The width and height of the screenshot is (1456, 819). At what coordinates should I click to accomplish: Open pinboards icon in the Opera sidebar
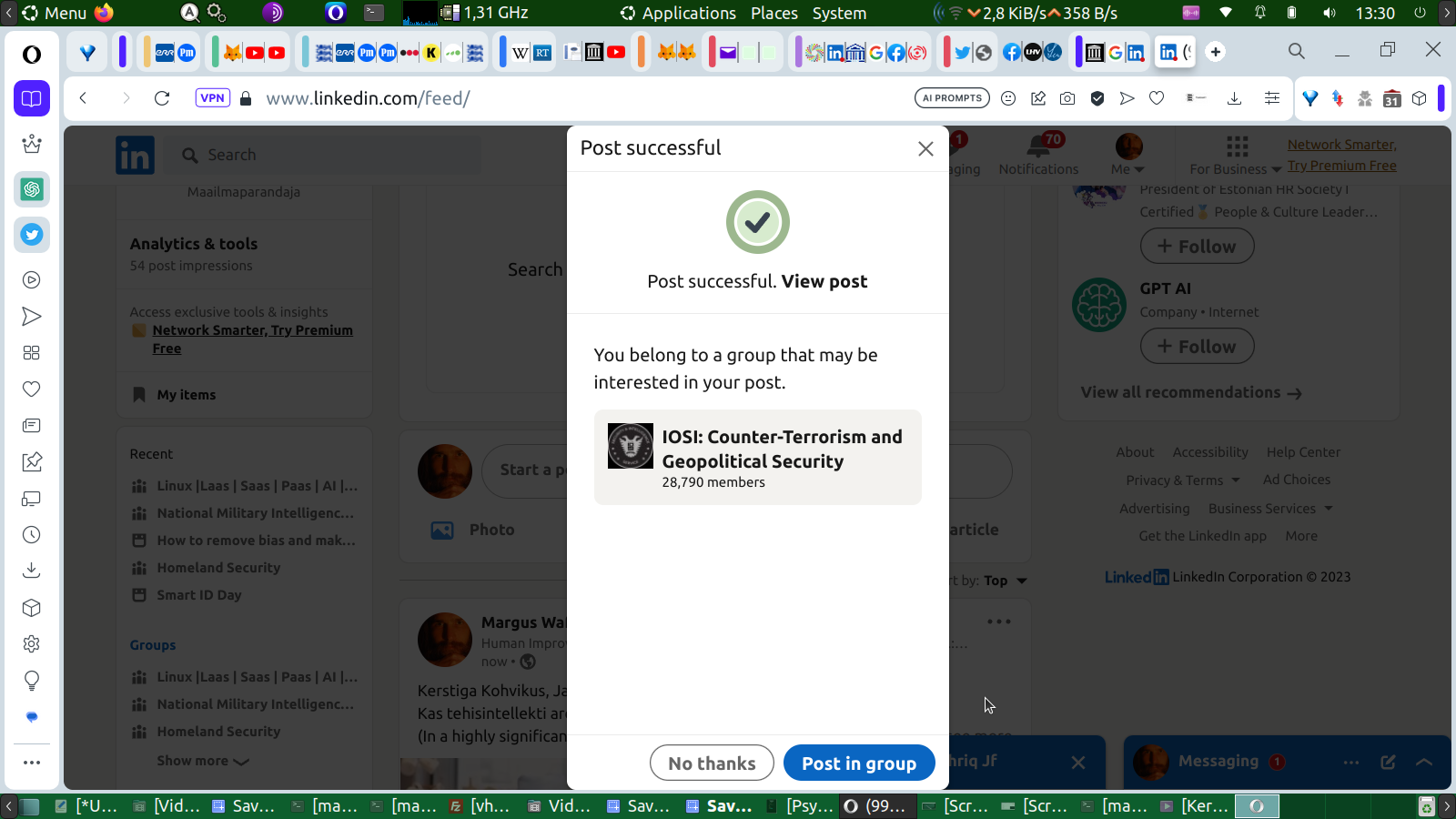[x=32, y=462]
